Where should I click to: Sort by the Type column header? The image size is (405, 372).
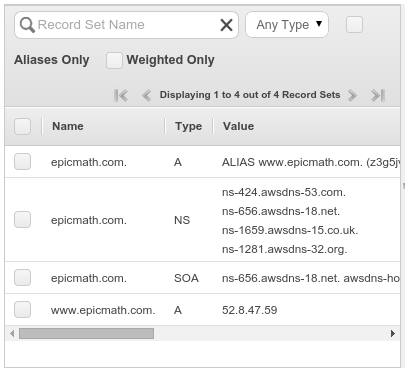point(189,126)
